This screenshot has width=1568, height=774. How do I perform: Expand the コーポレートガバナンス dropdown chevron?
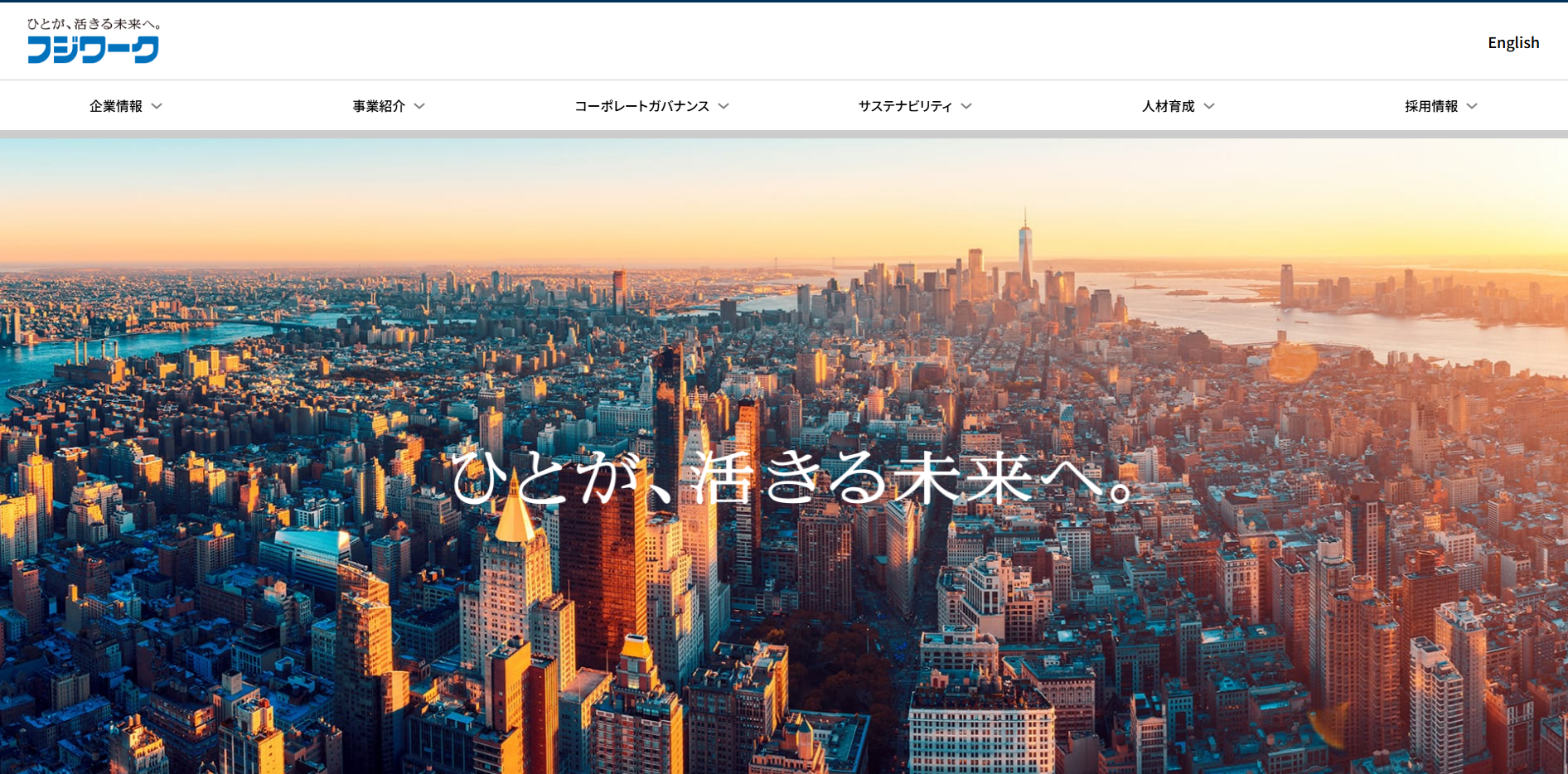coord(724,106)
